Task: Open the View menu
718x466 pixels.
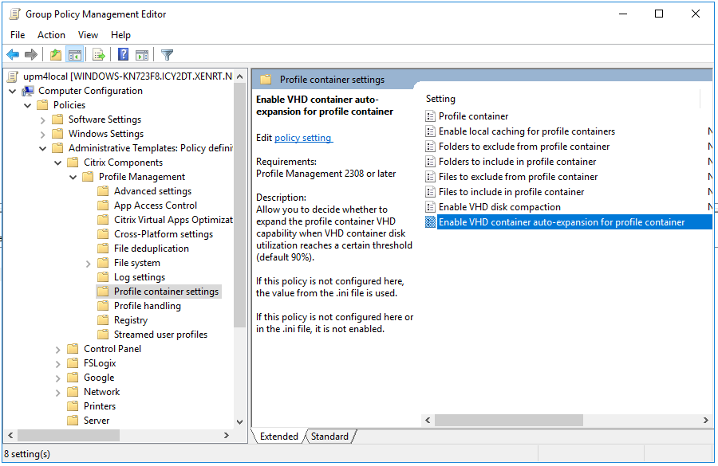Action: pos(88,35)
